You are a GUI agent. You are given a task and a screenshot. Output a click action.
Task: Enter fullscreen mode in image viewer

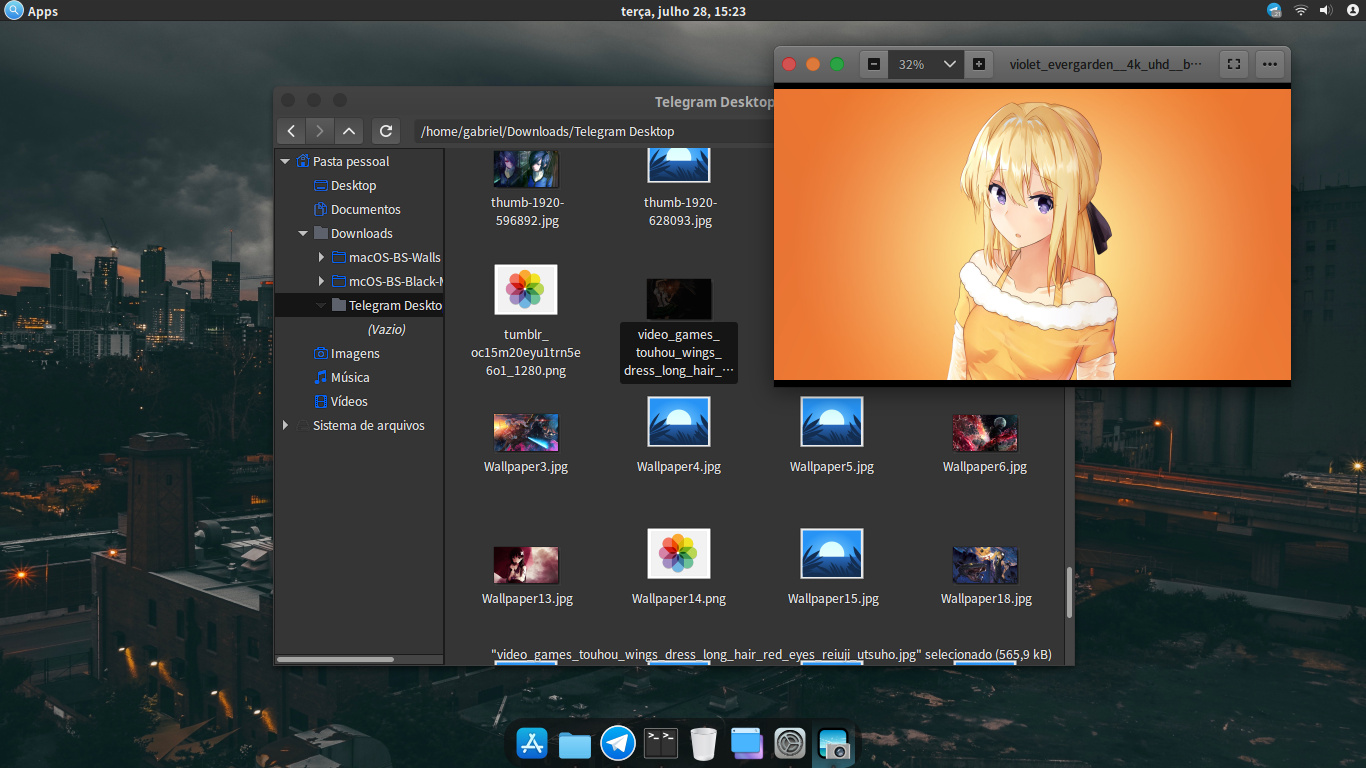[1234, 64]
